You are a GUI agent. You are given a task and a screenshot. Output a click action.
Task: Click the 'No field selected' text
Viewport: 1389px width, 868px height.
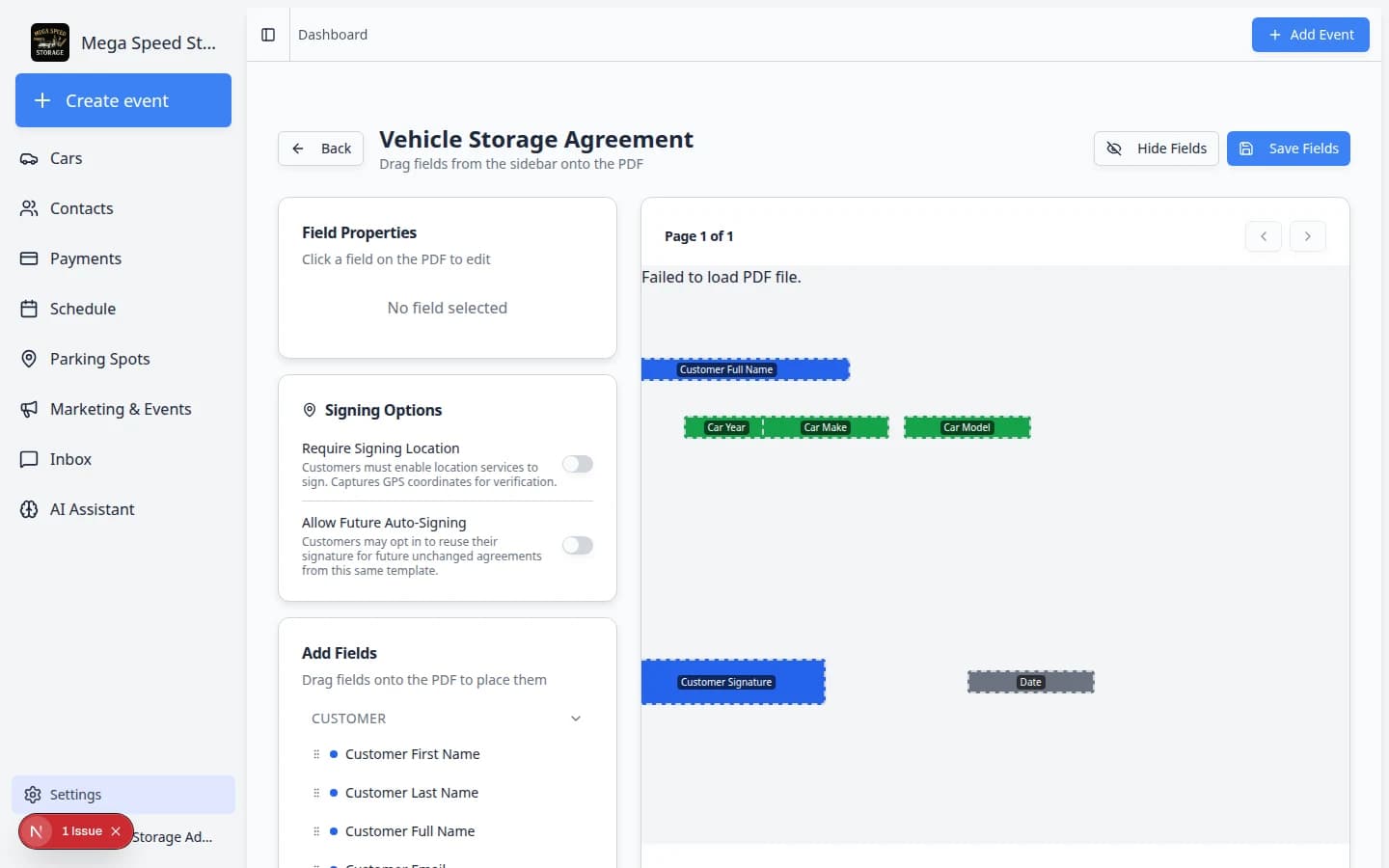coord(448,308)
